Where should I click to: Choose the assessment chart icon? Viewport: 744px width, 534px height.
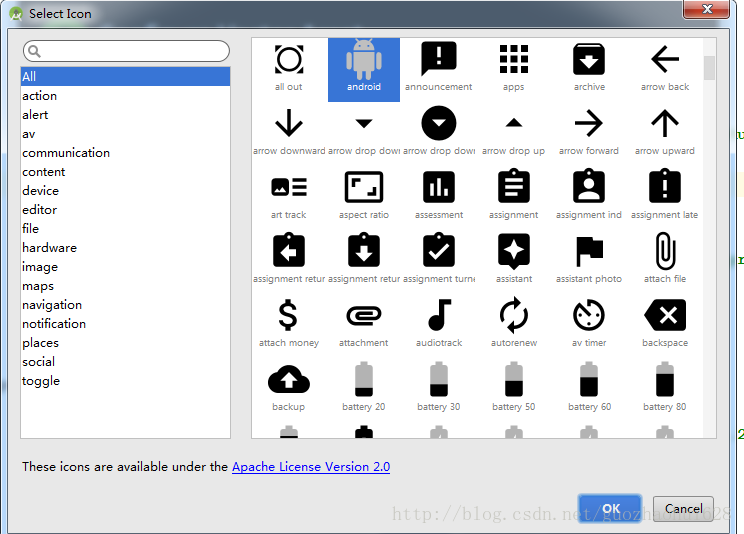439,187
